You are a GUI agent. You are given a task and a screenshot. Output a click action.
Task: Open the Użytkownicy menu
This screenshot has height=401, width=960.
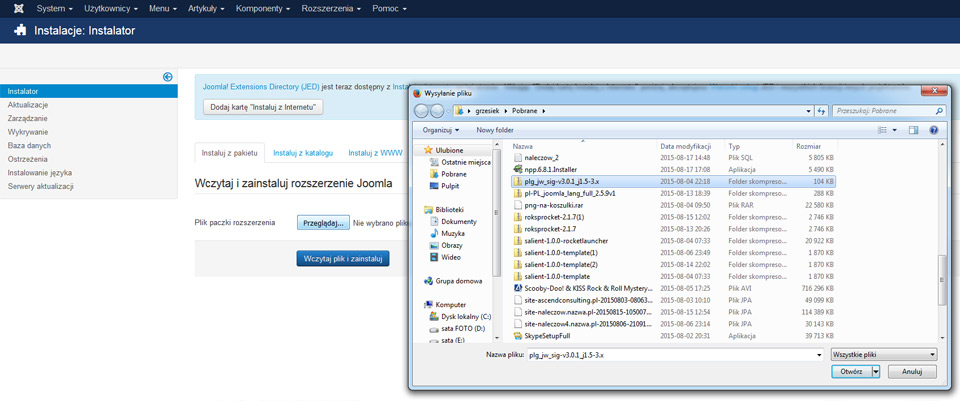pyautogui.click(x=110, y=9)
